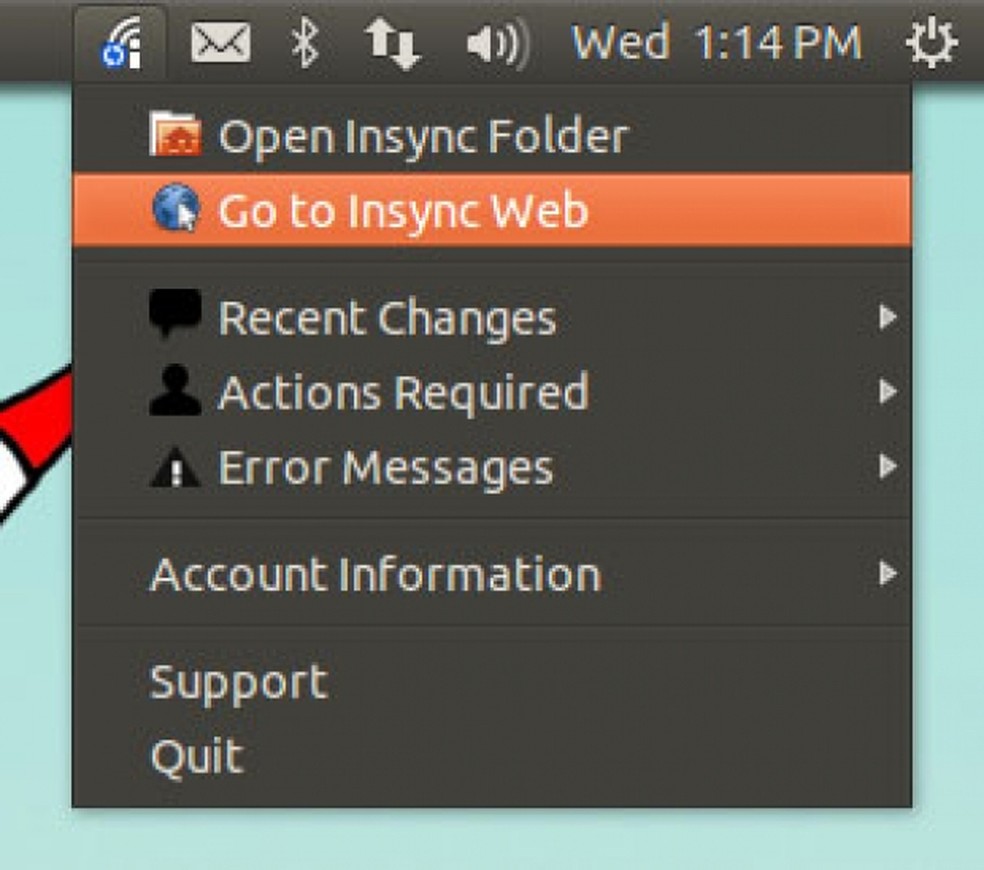Click Support in the Insync menu
This screenshot has width=984, height=870.
coord(238,682)
